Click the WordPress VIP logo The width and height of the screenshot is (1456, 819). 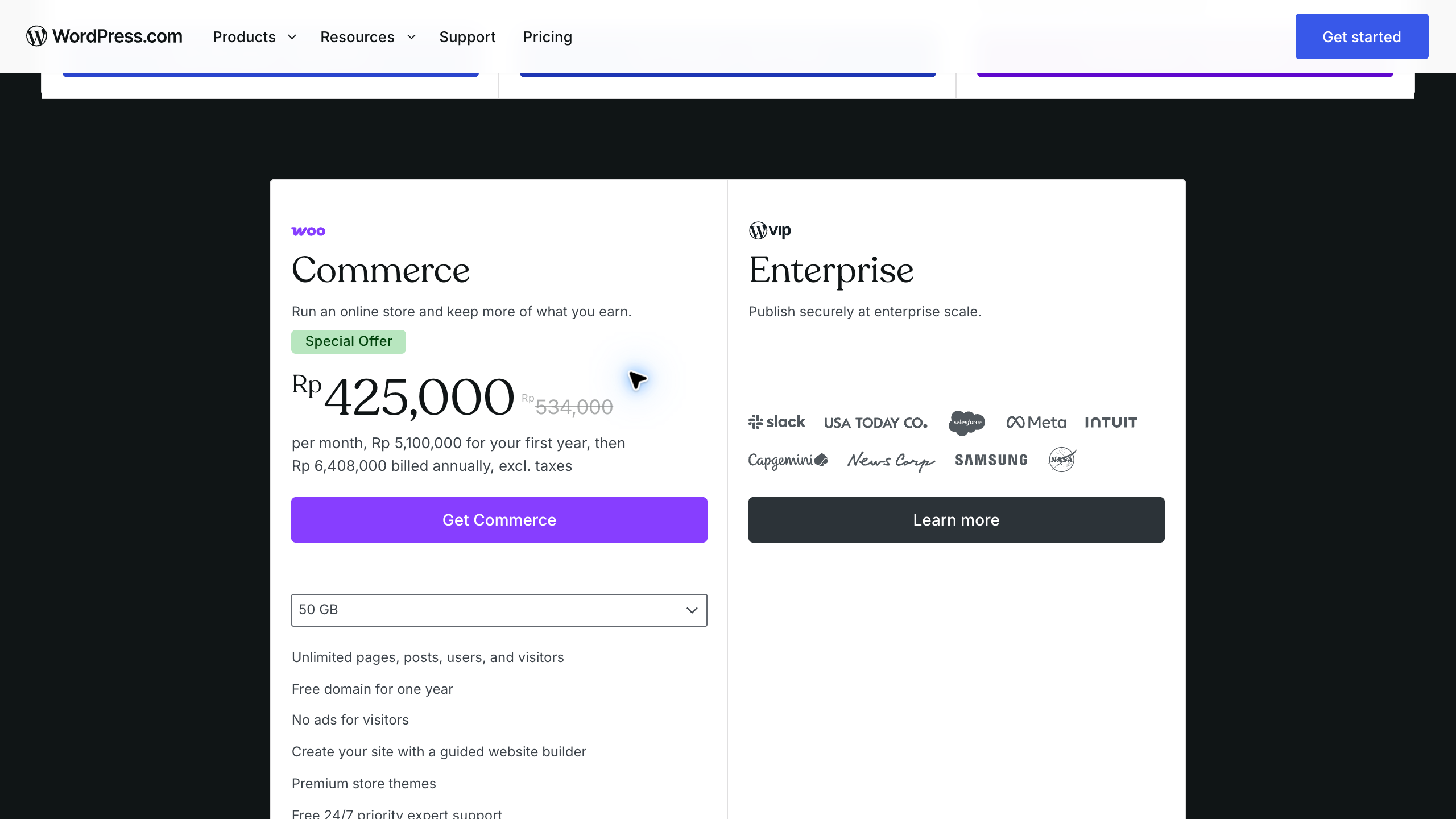(x=770, y=230)
